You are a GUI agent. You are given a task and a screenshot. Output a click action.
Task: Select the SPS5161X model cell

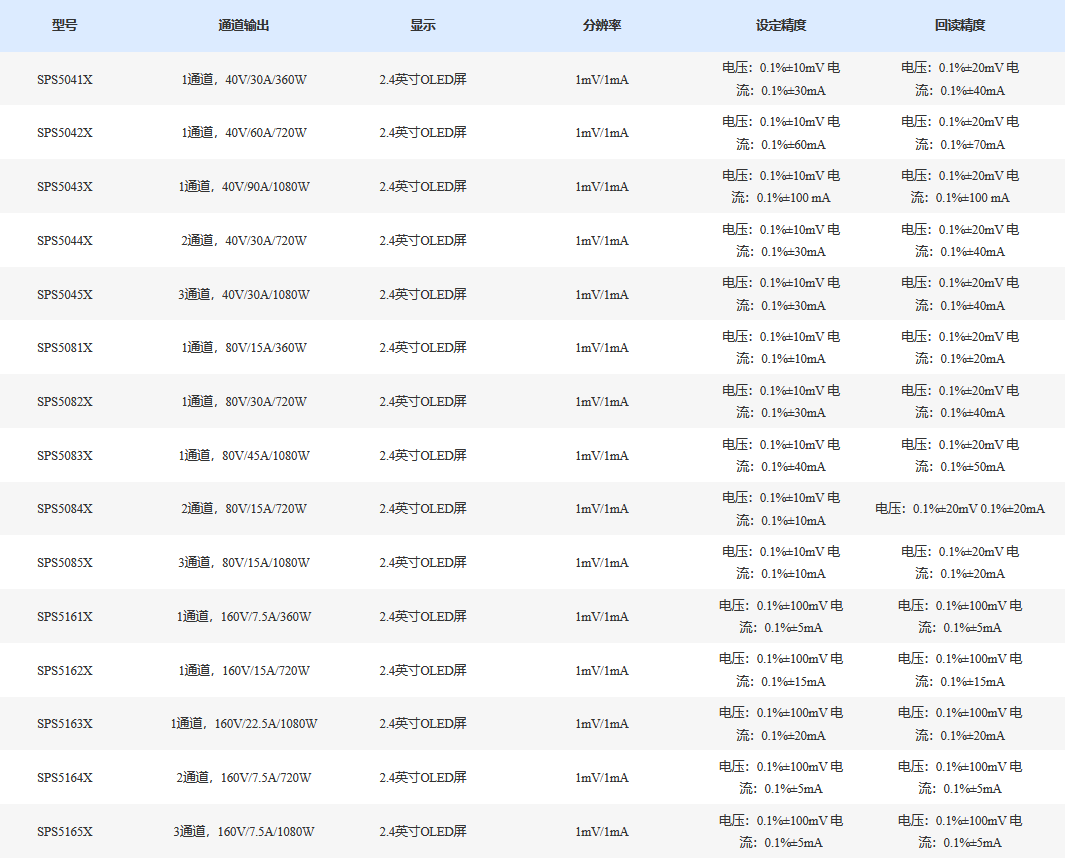65,617
